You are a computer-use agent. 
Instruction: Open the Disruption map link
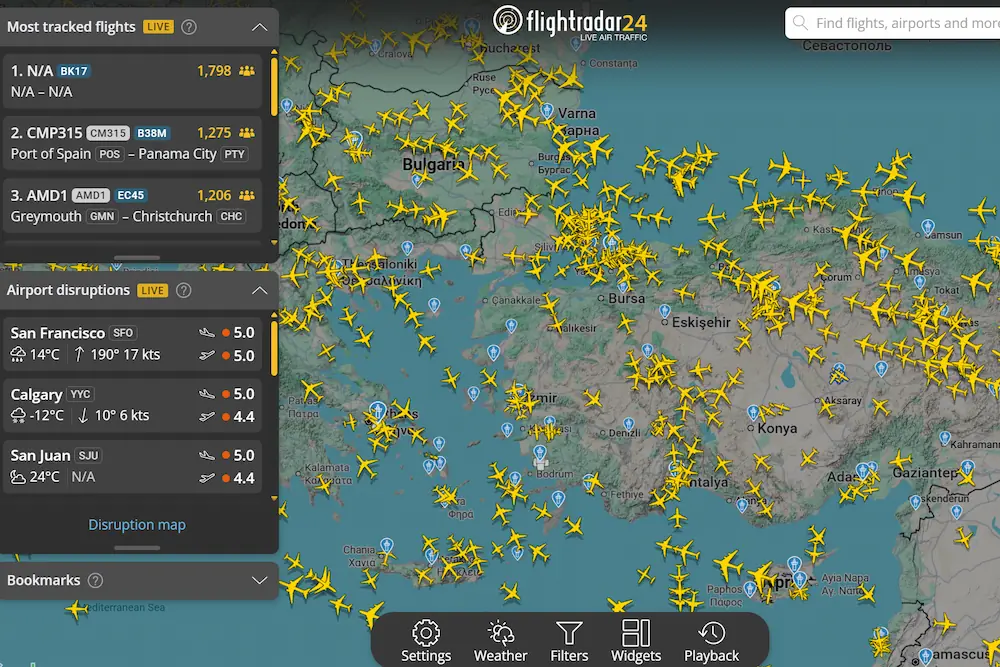(137, 524)
